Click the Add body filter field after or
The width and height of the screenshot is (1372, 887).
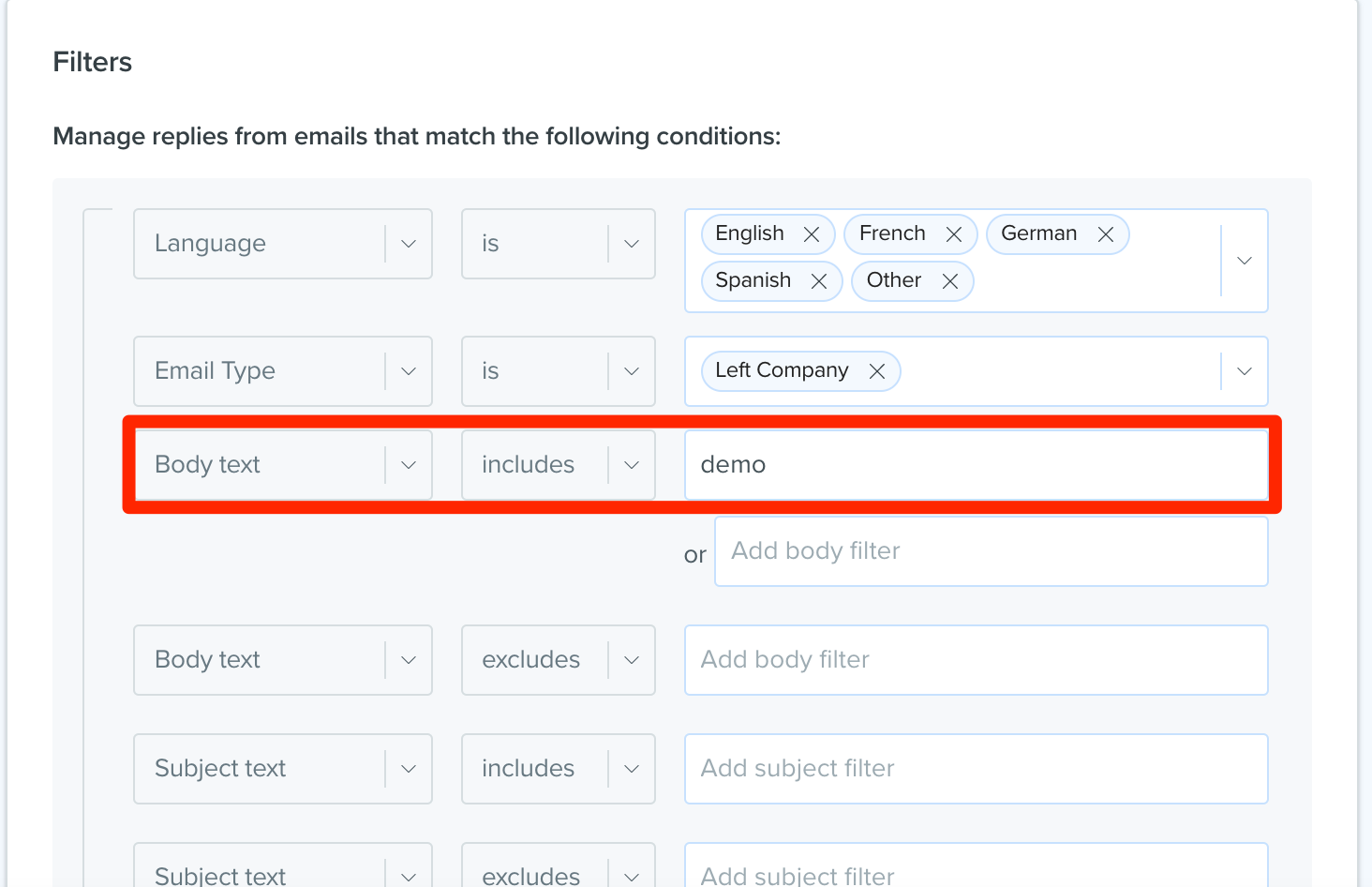(992, 551)
